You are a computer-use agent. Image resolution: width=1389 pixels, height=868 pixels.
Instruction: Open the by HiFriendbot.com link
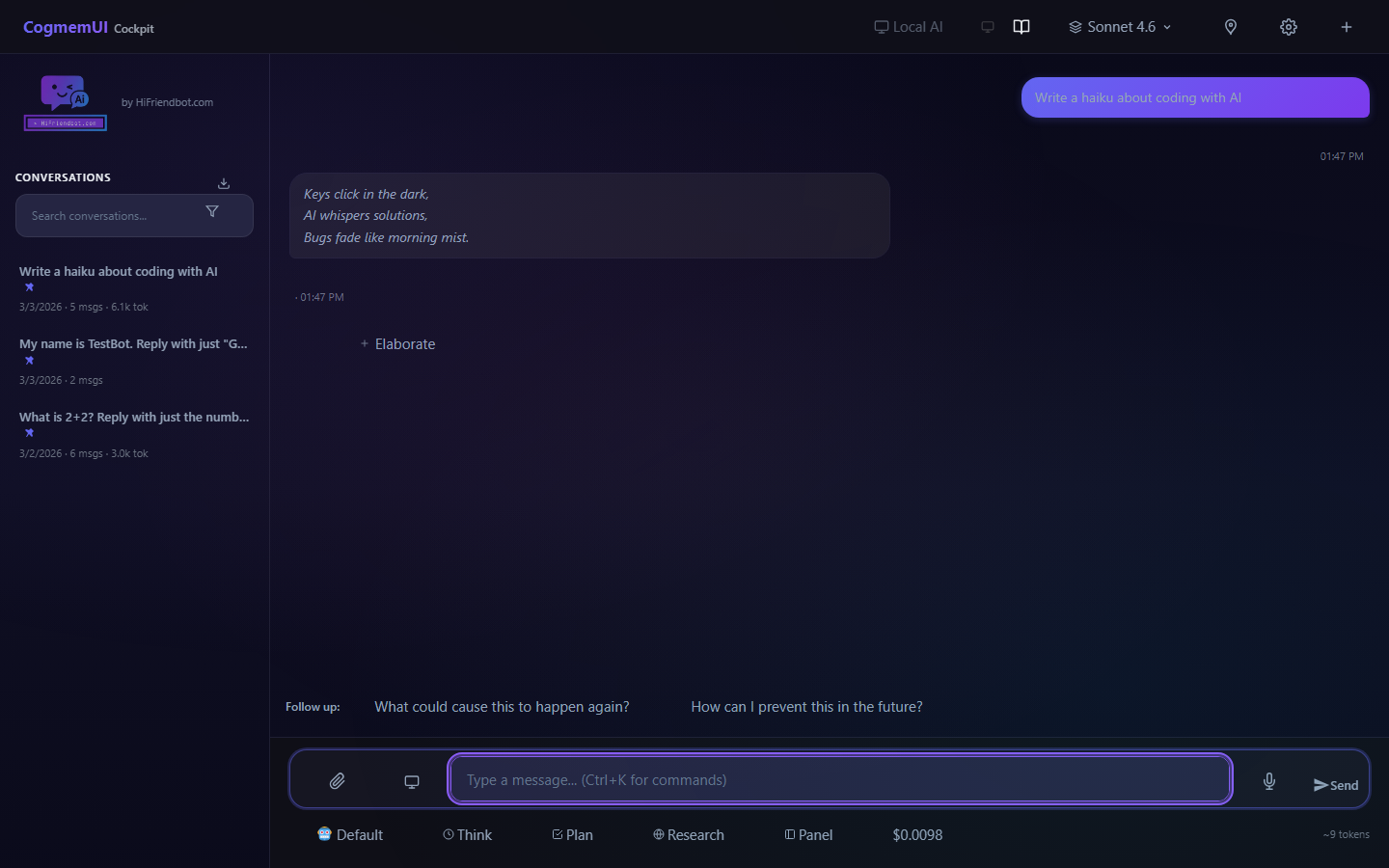[x=167, y=102]
